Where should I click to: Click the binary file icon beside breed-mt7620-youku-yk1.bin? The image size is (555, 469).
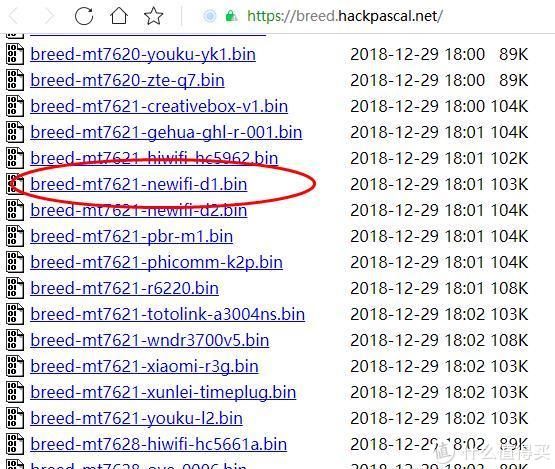(15, 54)
